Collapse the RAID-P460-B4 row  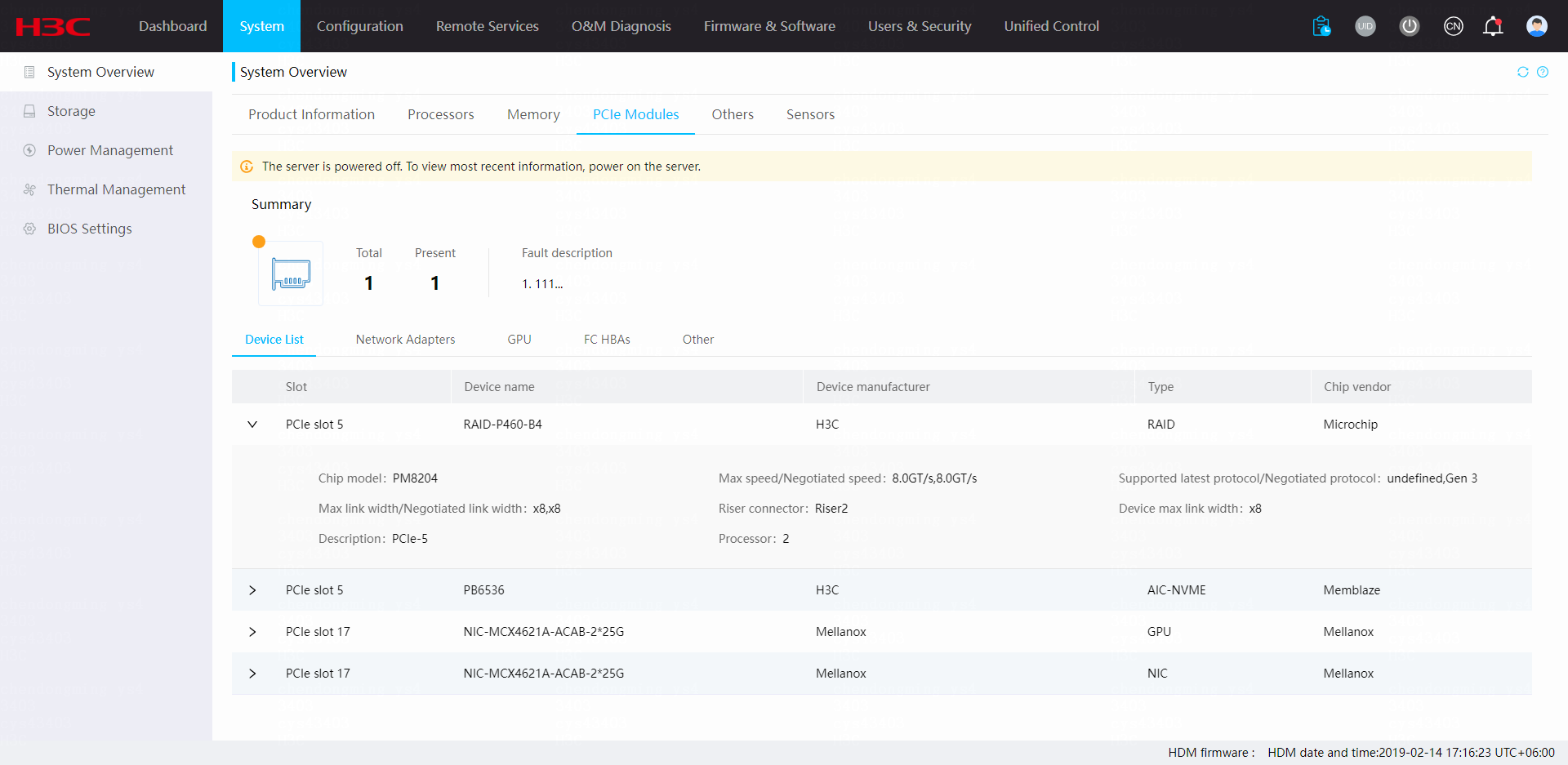click(x=252, y=425)
